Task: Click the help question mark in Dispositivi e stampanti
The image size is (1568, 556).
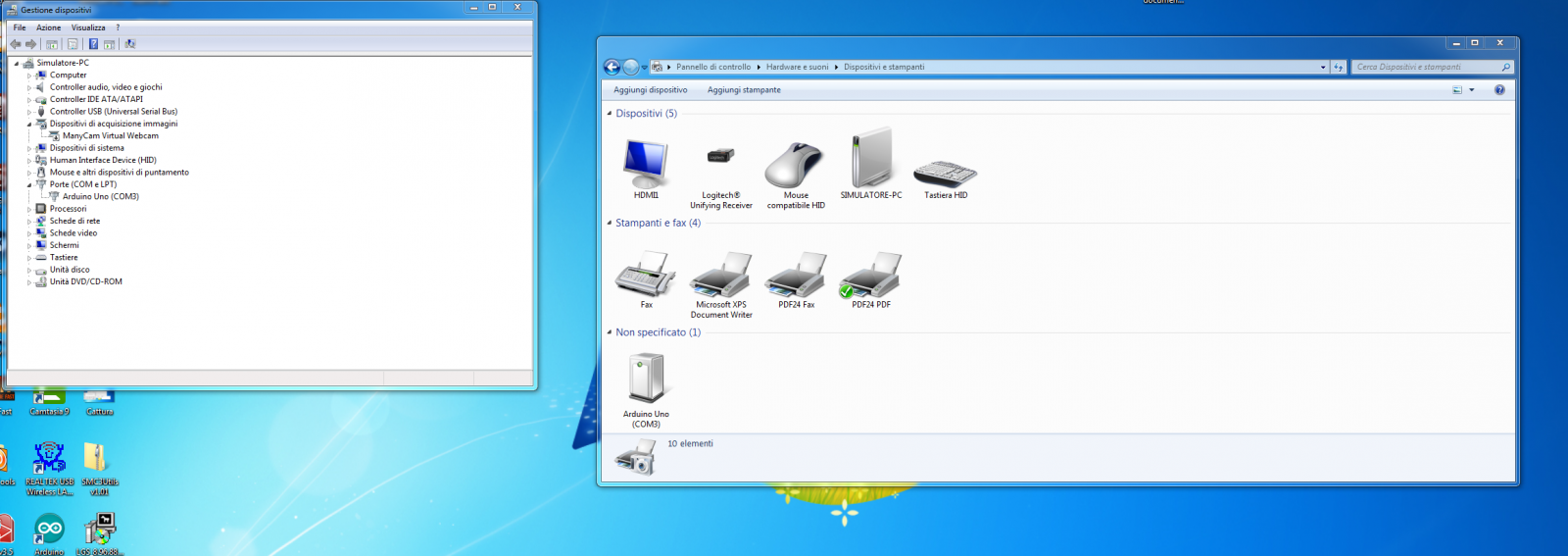Action: (1499, 90)
